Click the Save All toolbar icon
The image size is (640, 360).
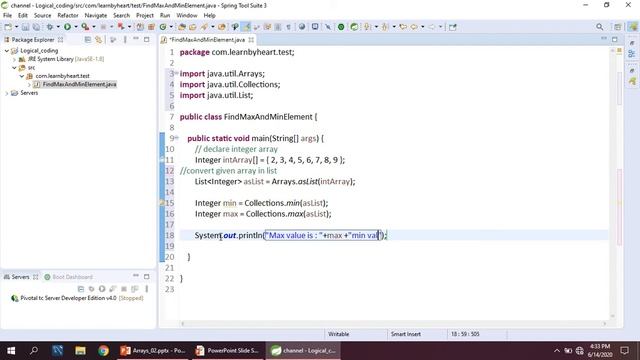tap(36, 27)
